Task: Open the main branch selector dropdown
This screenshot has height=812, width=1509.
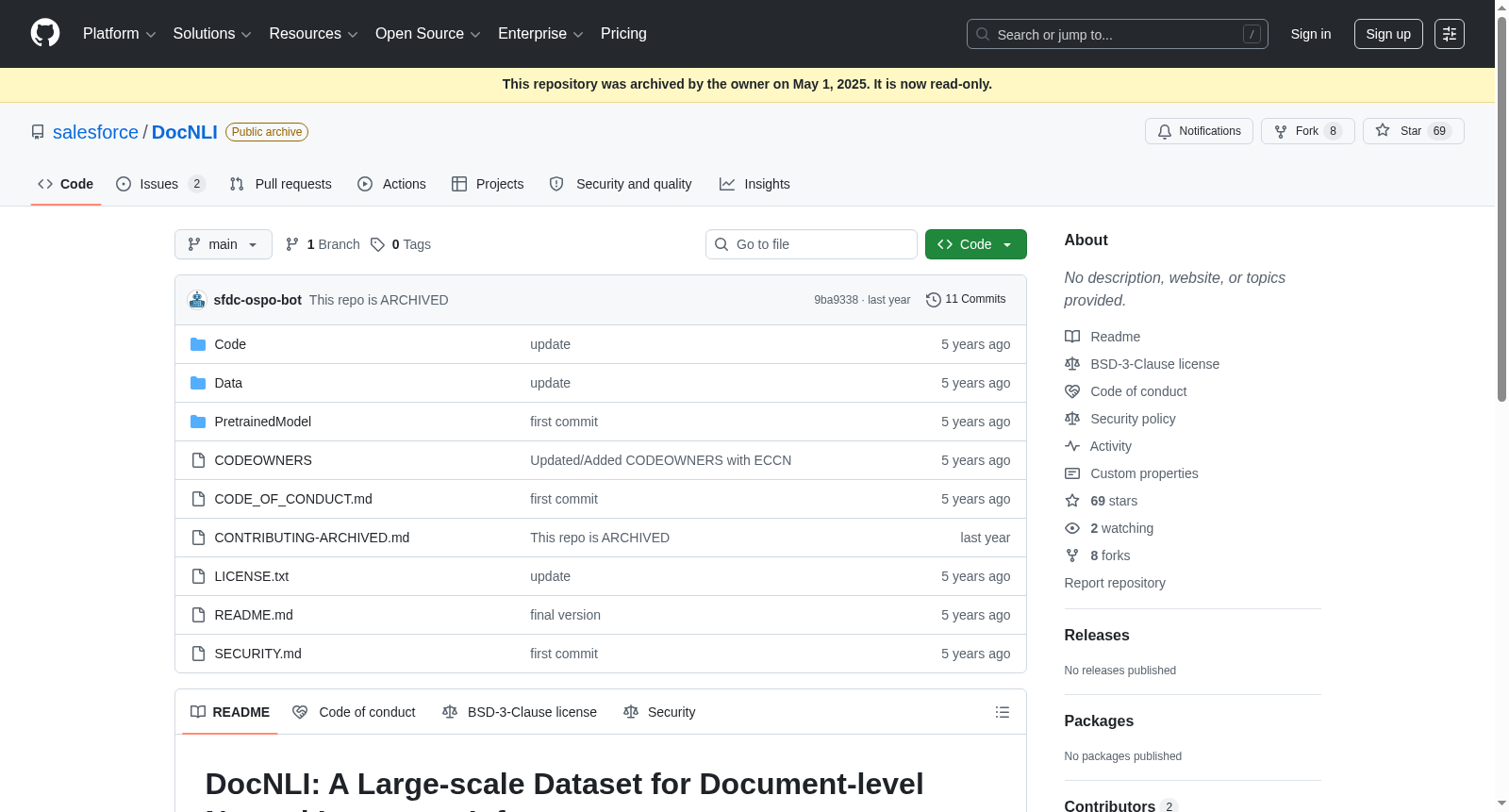Action: [224, 244]
